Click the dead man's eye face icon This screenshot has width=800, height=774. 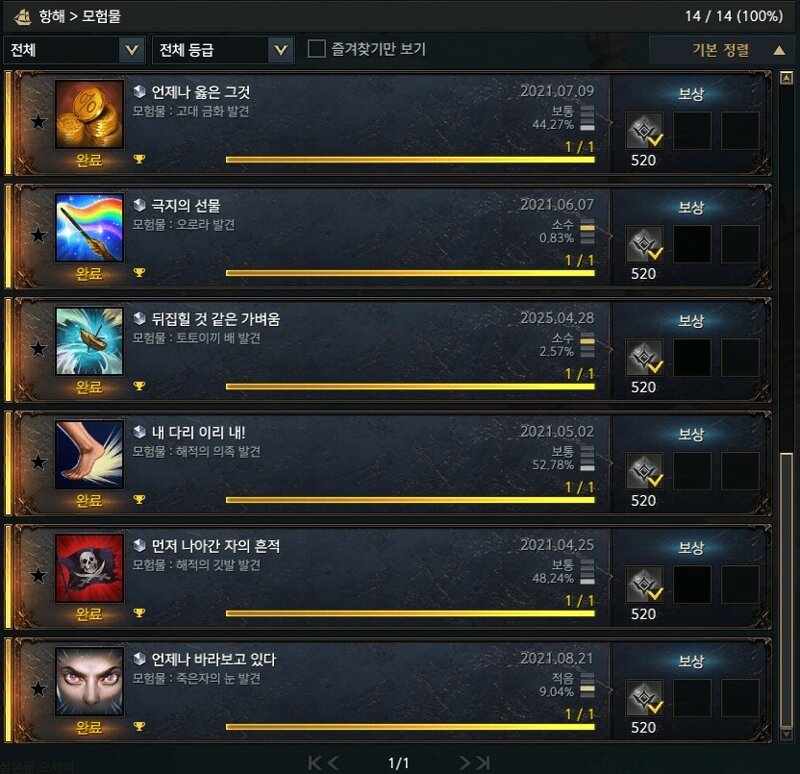pos(89,681)
